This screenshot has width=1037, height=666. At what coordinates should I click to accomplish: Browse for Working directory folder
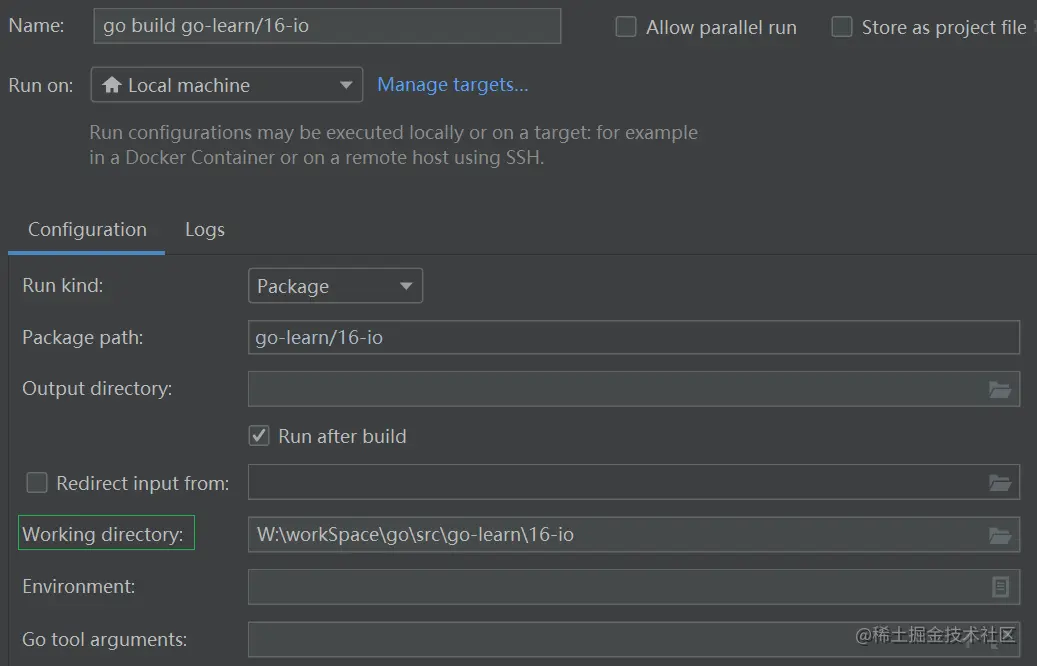[999, 535]
